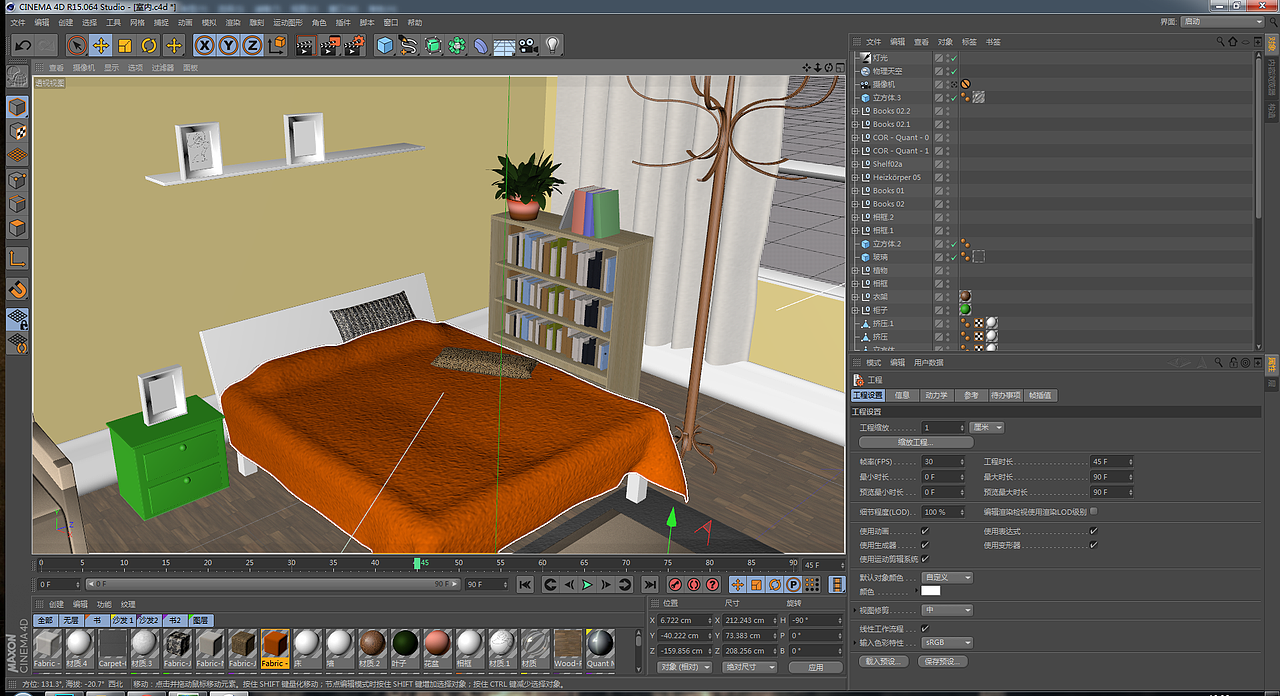Activate the Rotate tool
1280x696 pixels.
pyautogui.click(x=149, y=45)
